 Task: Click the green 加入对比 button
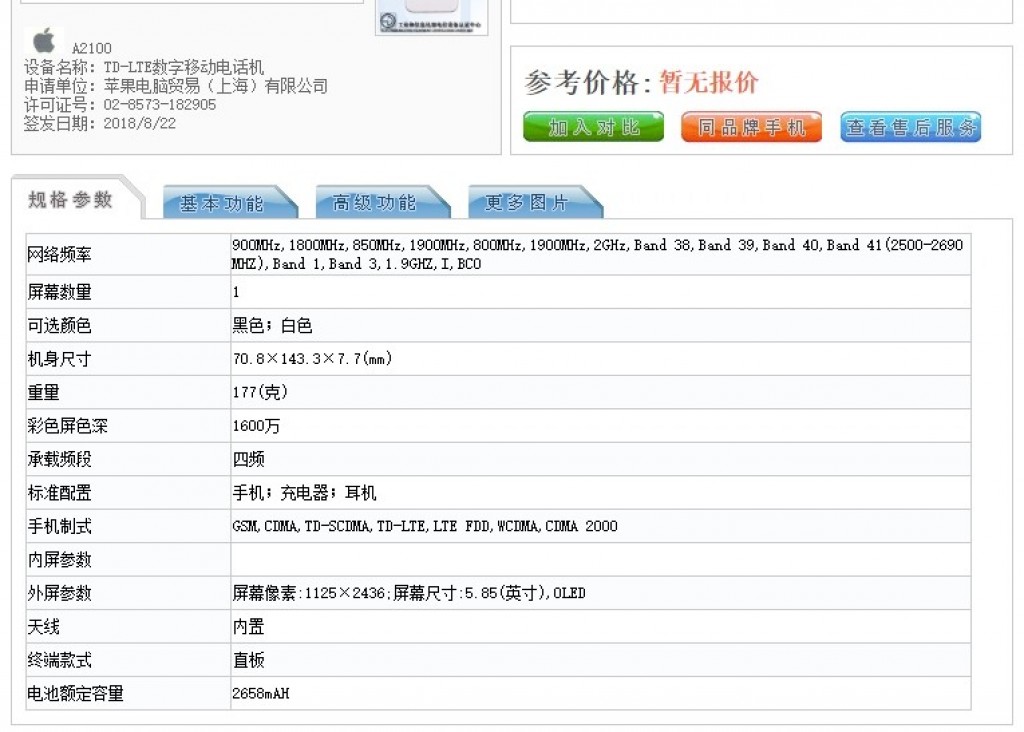[x=593, y=127]
